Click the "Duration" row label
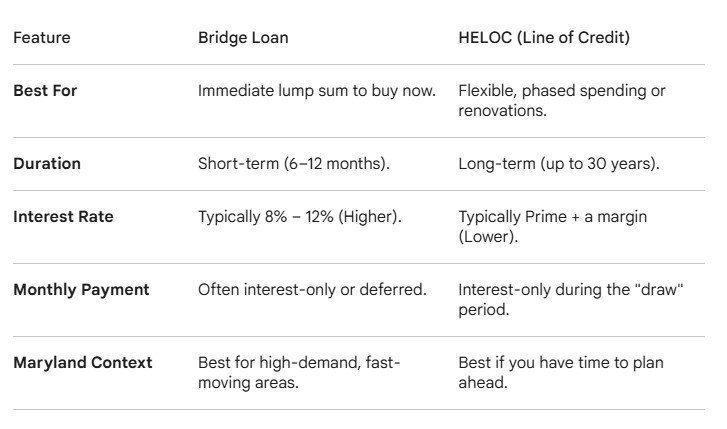This screenshot has width=727, height=429. 46,163
